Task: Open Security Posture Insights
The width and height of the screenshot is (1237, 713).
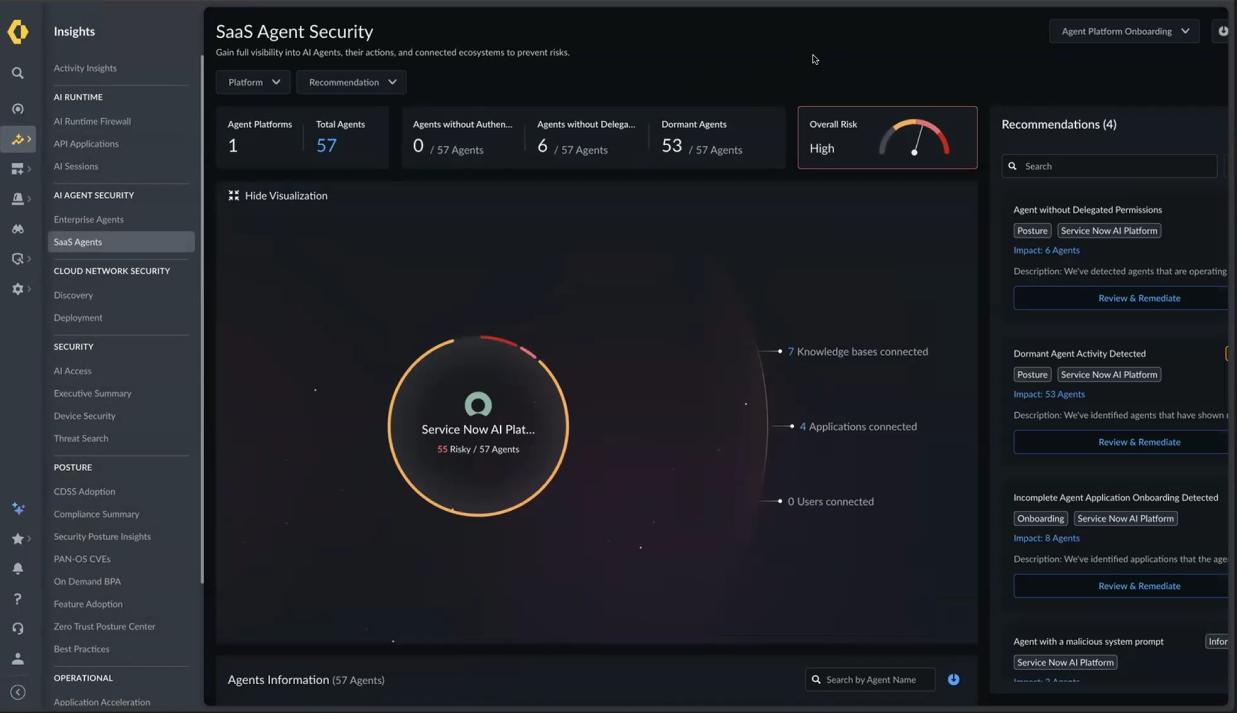Action: (102, 537)
